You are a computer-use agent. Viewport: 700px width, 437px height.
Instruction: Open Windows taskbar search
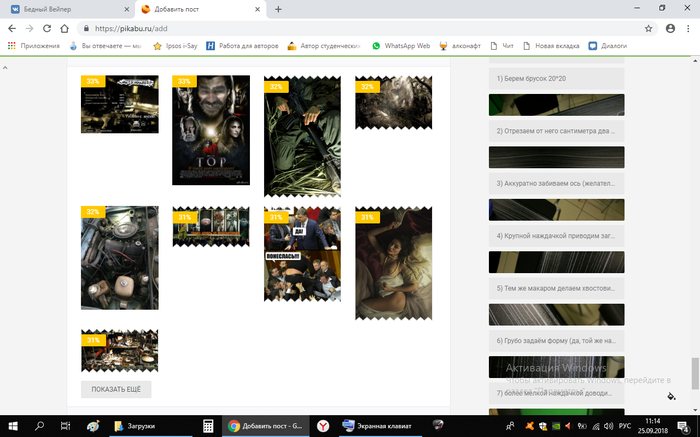pyautogui.click(x=39, y=426)
